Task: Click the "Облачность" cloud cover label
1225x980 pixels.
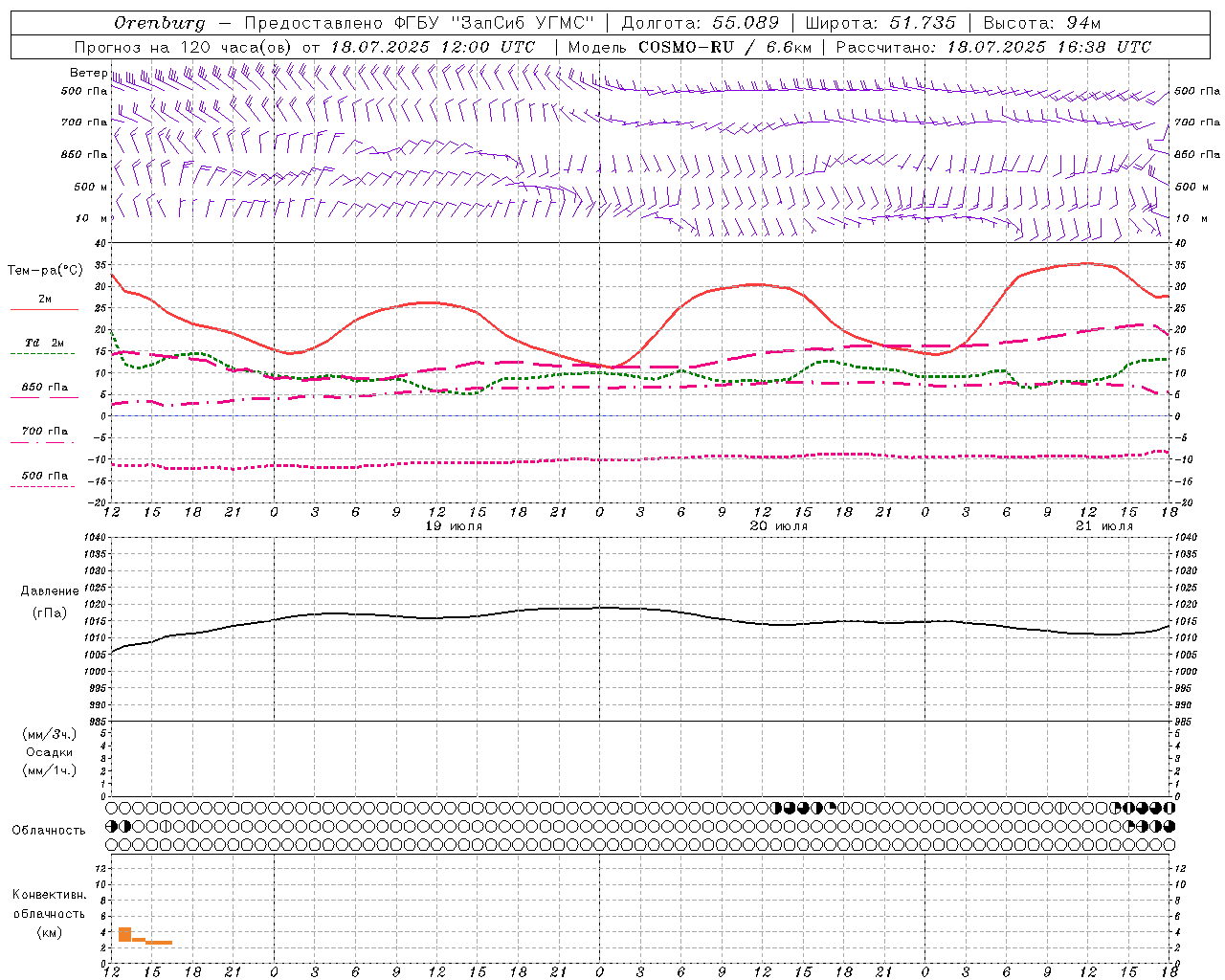Action: click(x=49, y=831)
